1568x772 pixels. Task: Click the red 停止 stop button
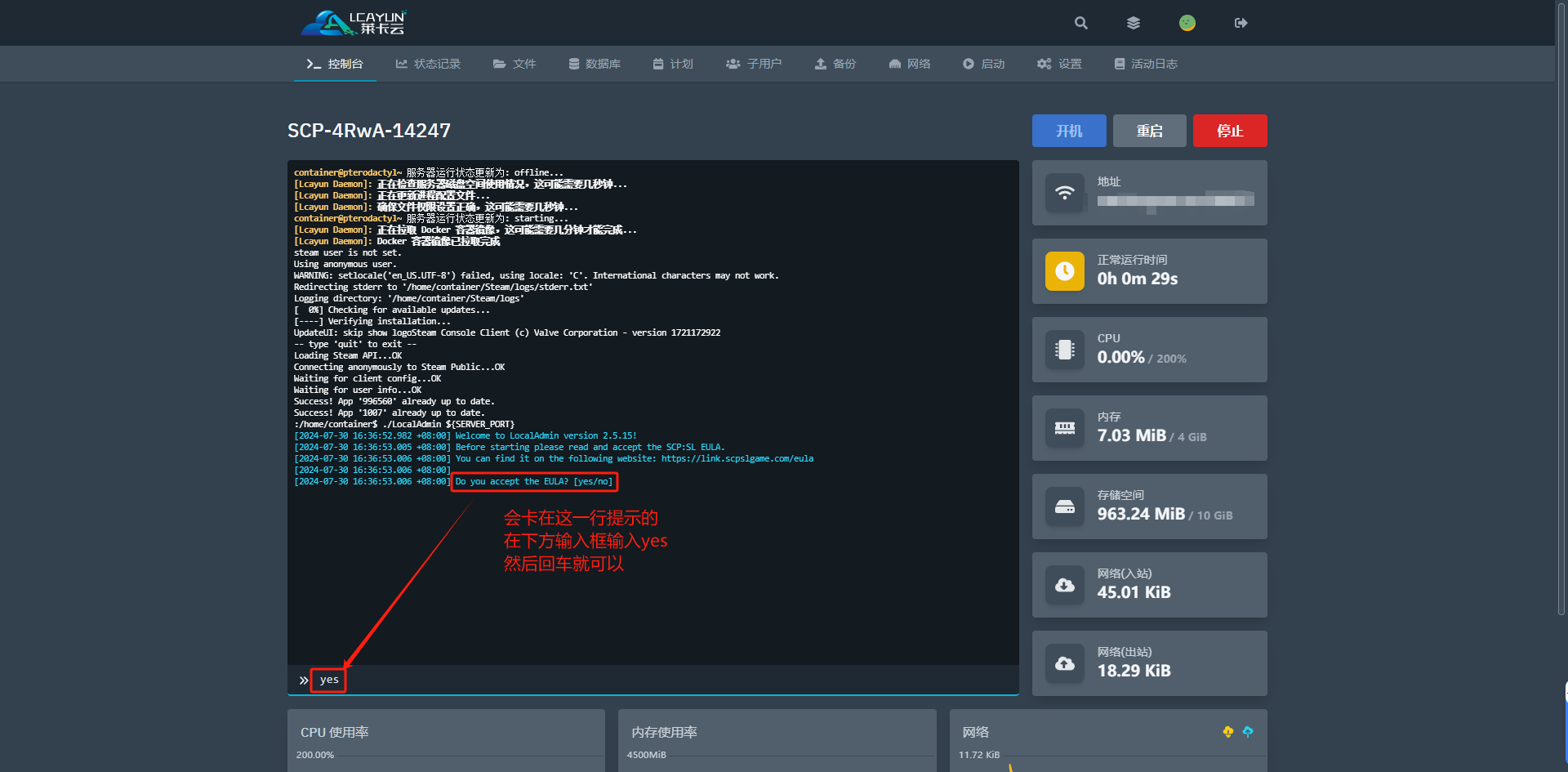coord(1230,131)
